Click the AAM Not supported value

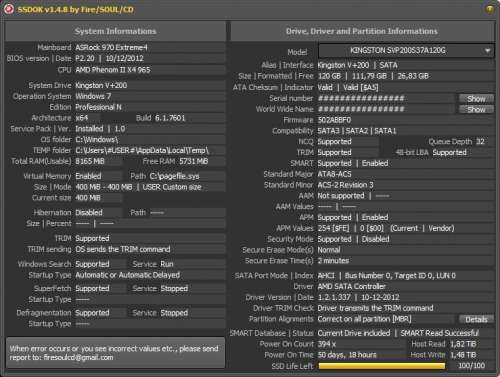pos(341,196)
